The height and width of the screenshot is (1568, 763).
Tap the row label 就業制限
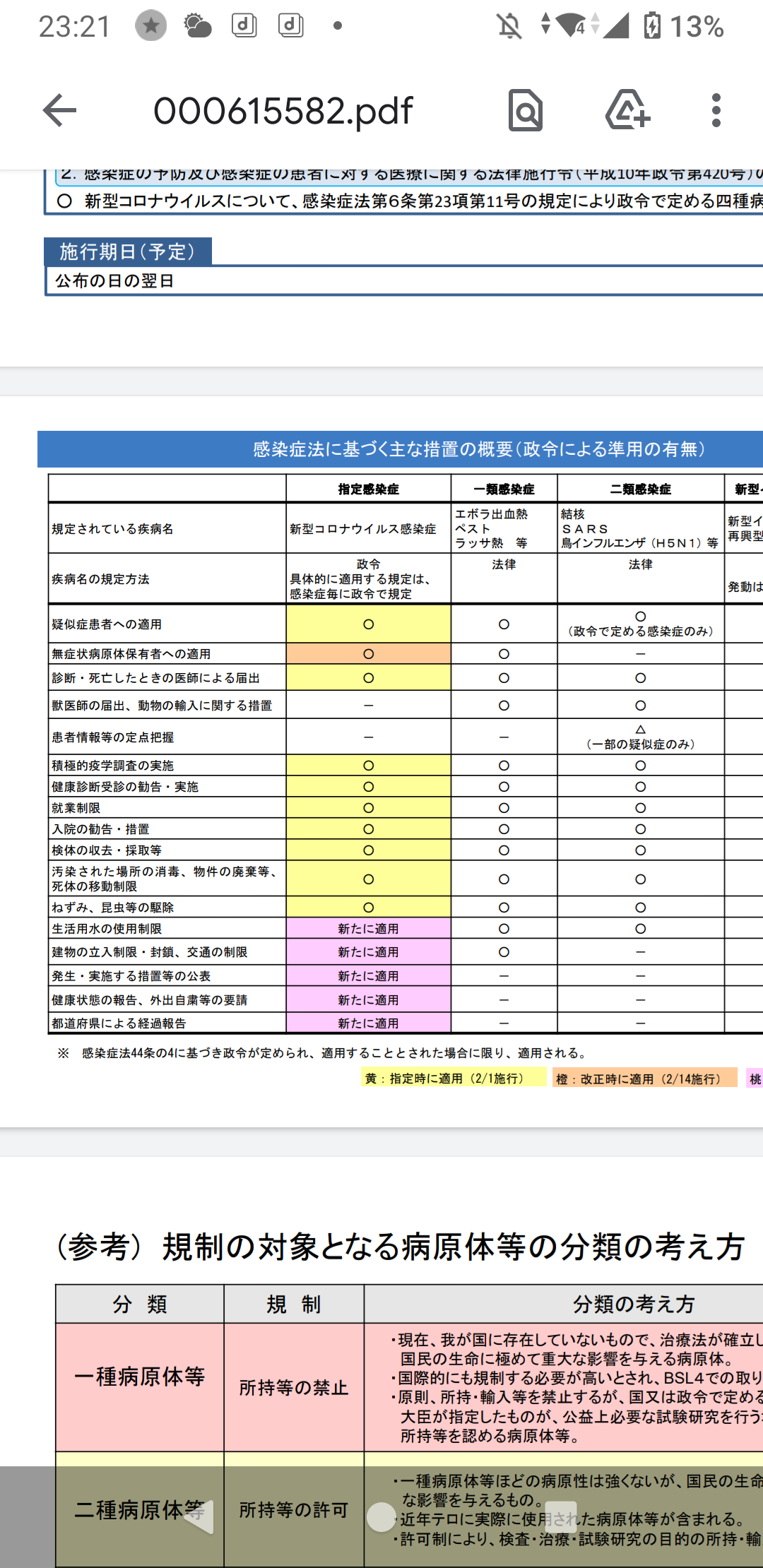76,808
